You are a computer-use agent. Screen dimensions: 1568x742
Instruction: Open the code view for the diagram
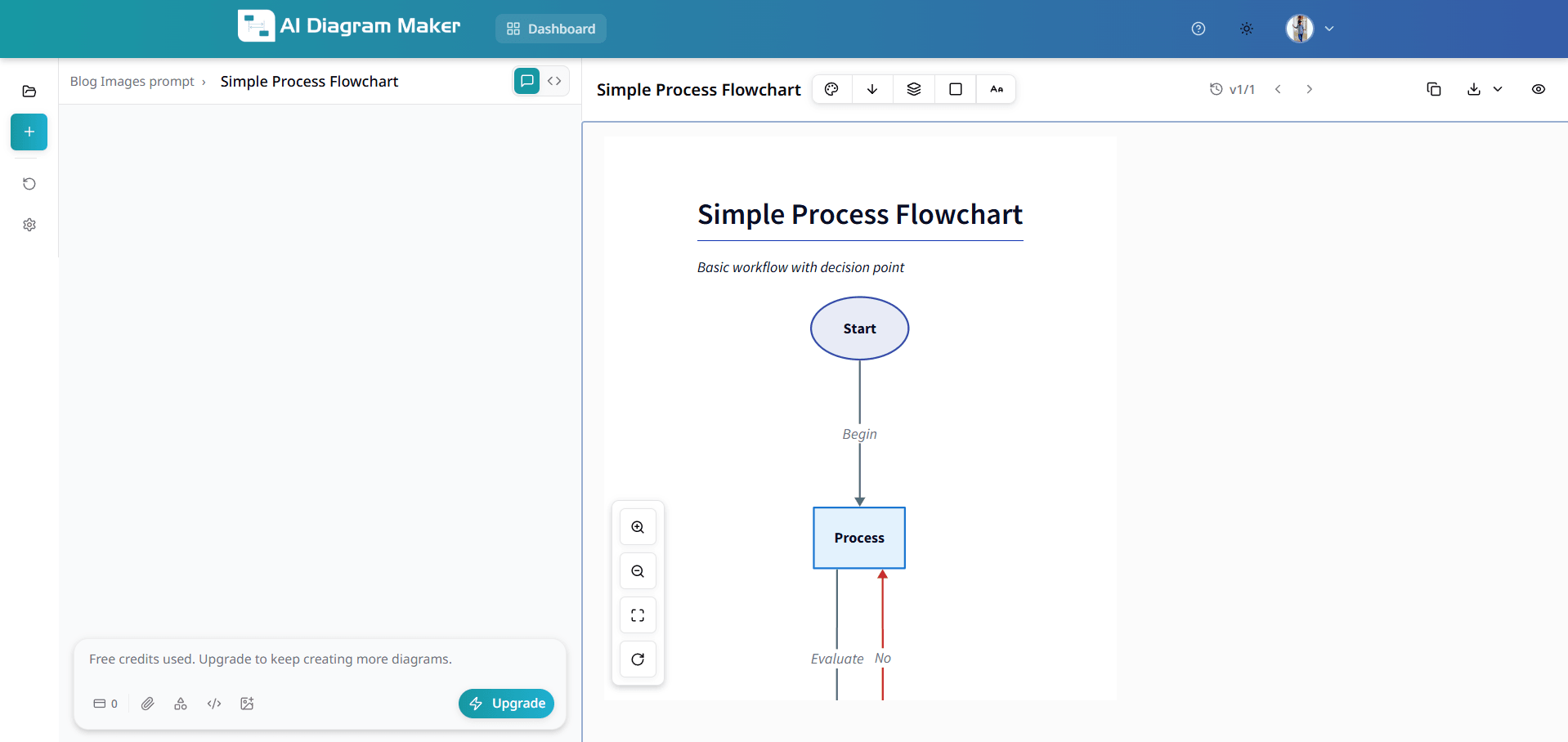coord(555,81)
